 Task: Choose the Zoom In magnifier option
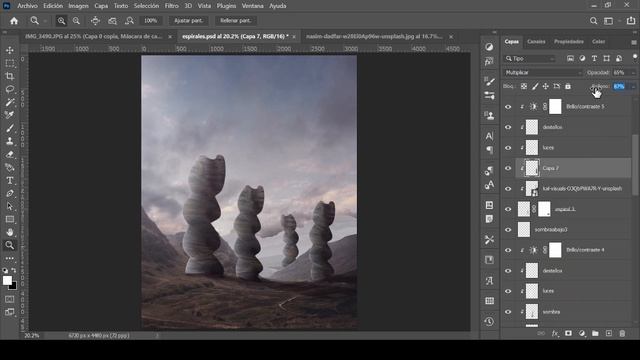(x=61, y=21)
